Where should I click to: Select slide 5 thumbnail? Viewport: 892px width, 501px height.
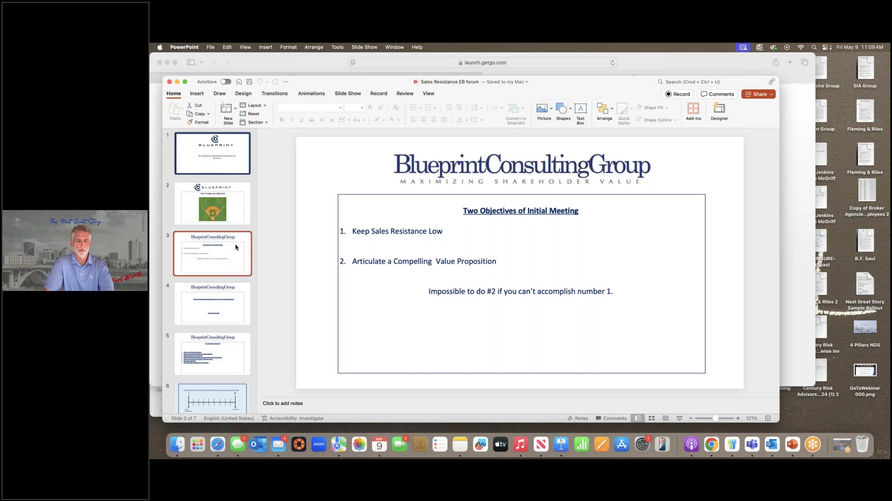tap(212, 354)
